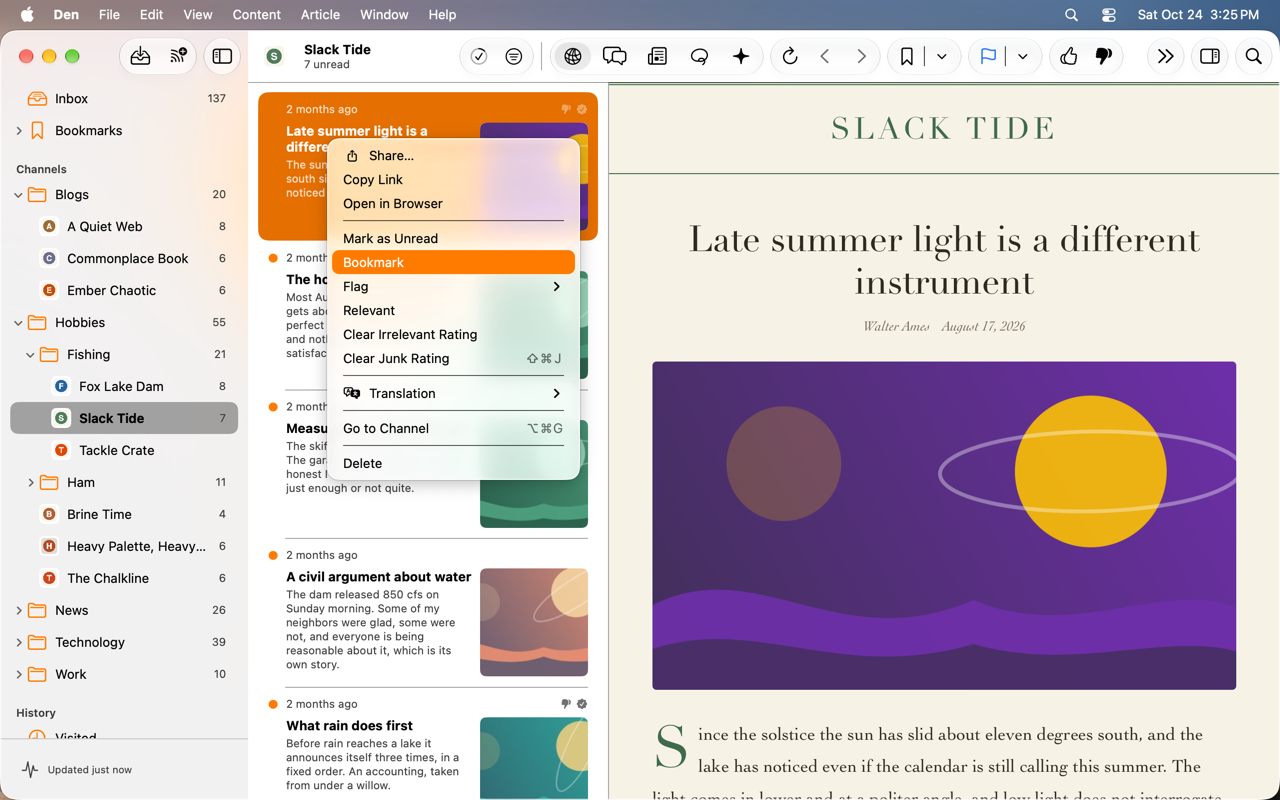Switch to web globe view
Screen dimensions: 1280x800
[573, 57]
